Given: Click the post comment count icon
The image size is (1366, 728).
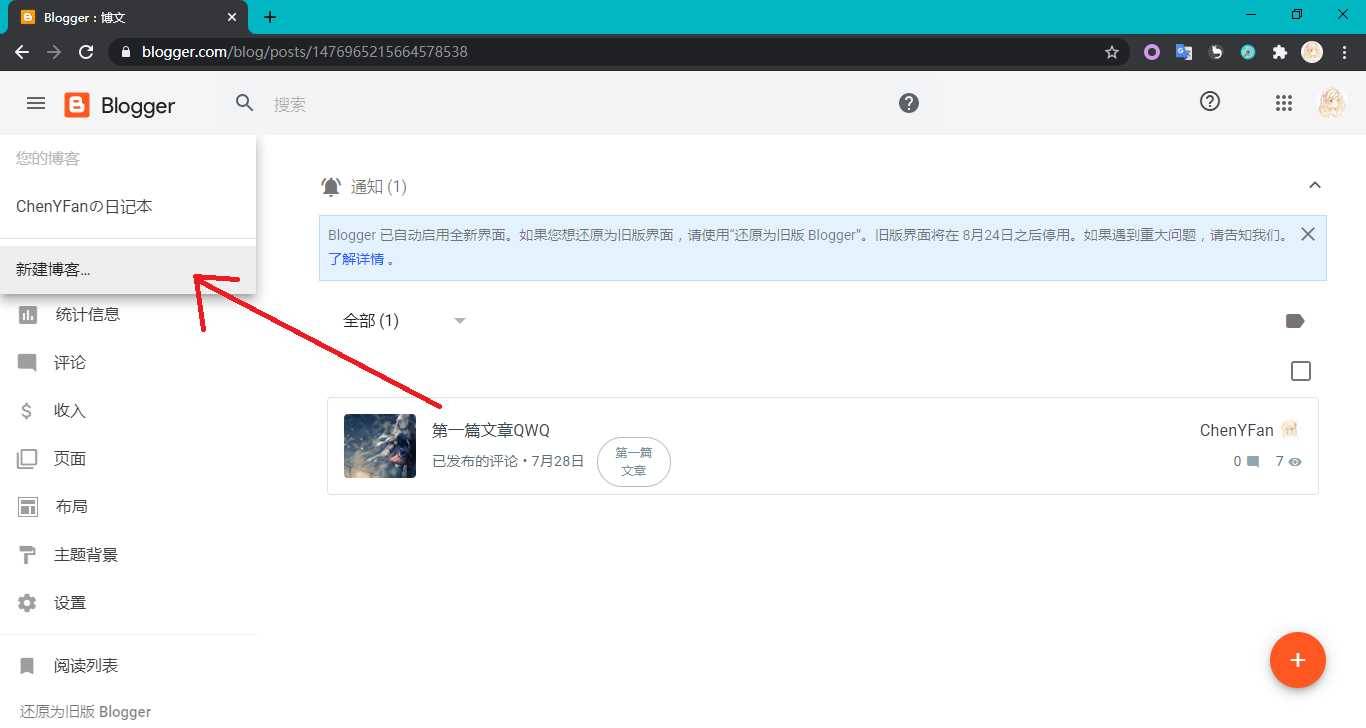Looking at the screenshot, I should [x=1252, y=462].
